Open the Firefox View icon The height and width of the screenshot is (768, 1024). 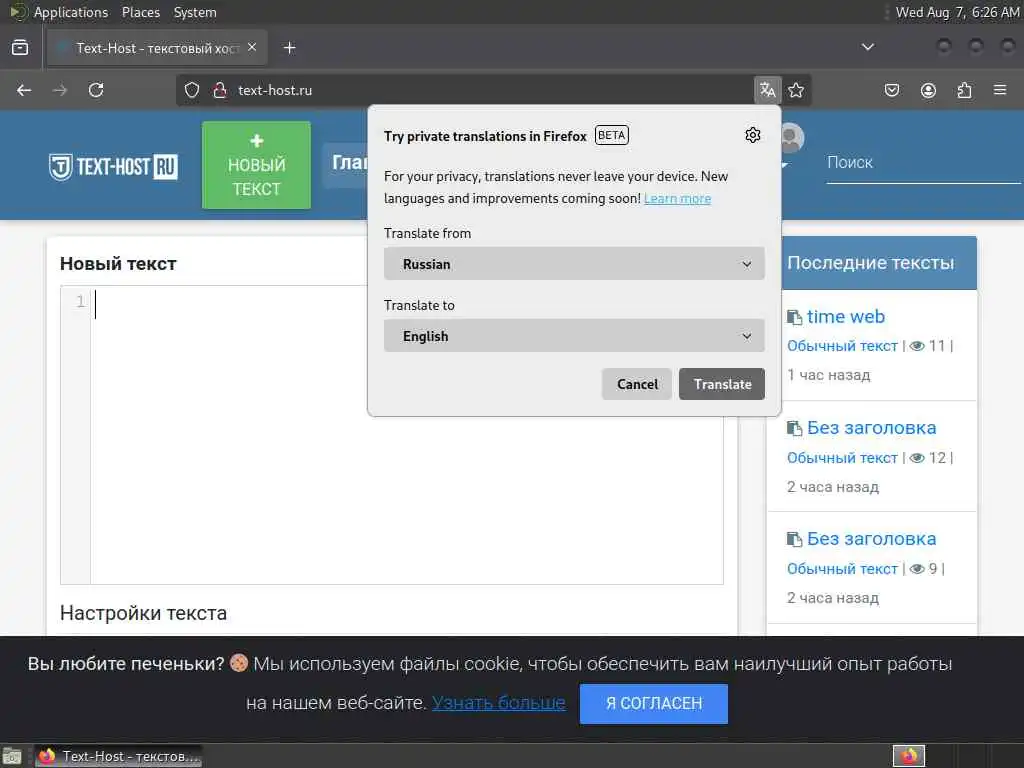pos(20,48)
